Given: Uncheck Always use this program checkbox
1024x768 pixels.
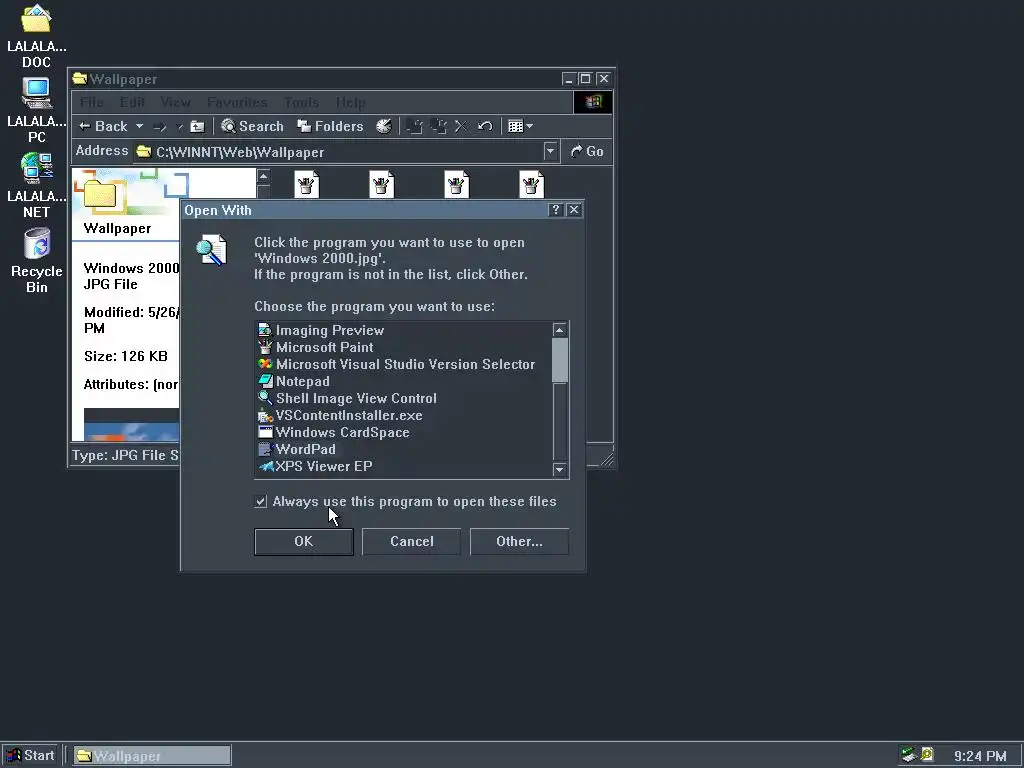Looking at the screenshot, I should (x=261, y=502).
